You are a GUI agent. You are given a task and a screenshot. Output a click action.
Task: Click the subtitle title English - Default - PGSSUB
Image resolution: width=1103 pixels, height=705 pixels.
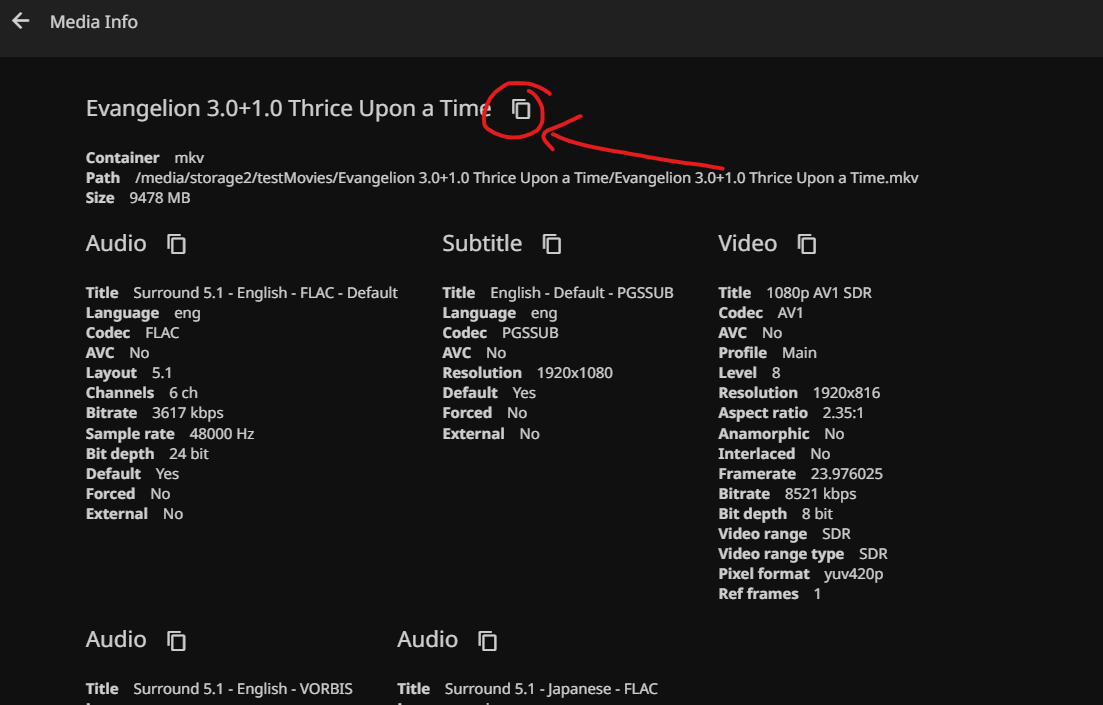coord(581,293)
